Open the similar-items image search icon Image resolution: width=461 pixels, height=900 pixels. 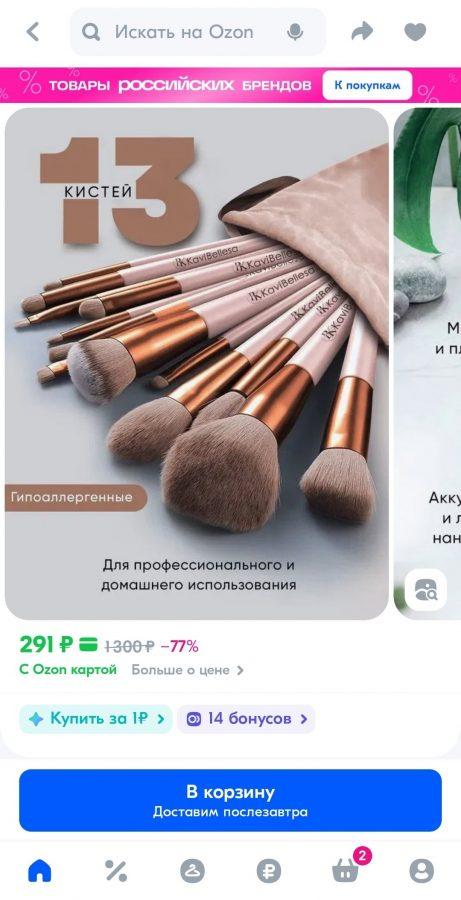(x=425, y=589)
